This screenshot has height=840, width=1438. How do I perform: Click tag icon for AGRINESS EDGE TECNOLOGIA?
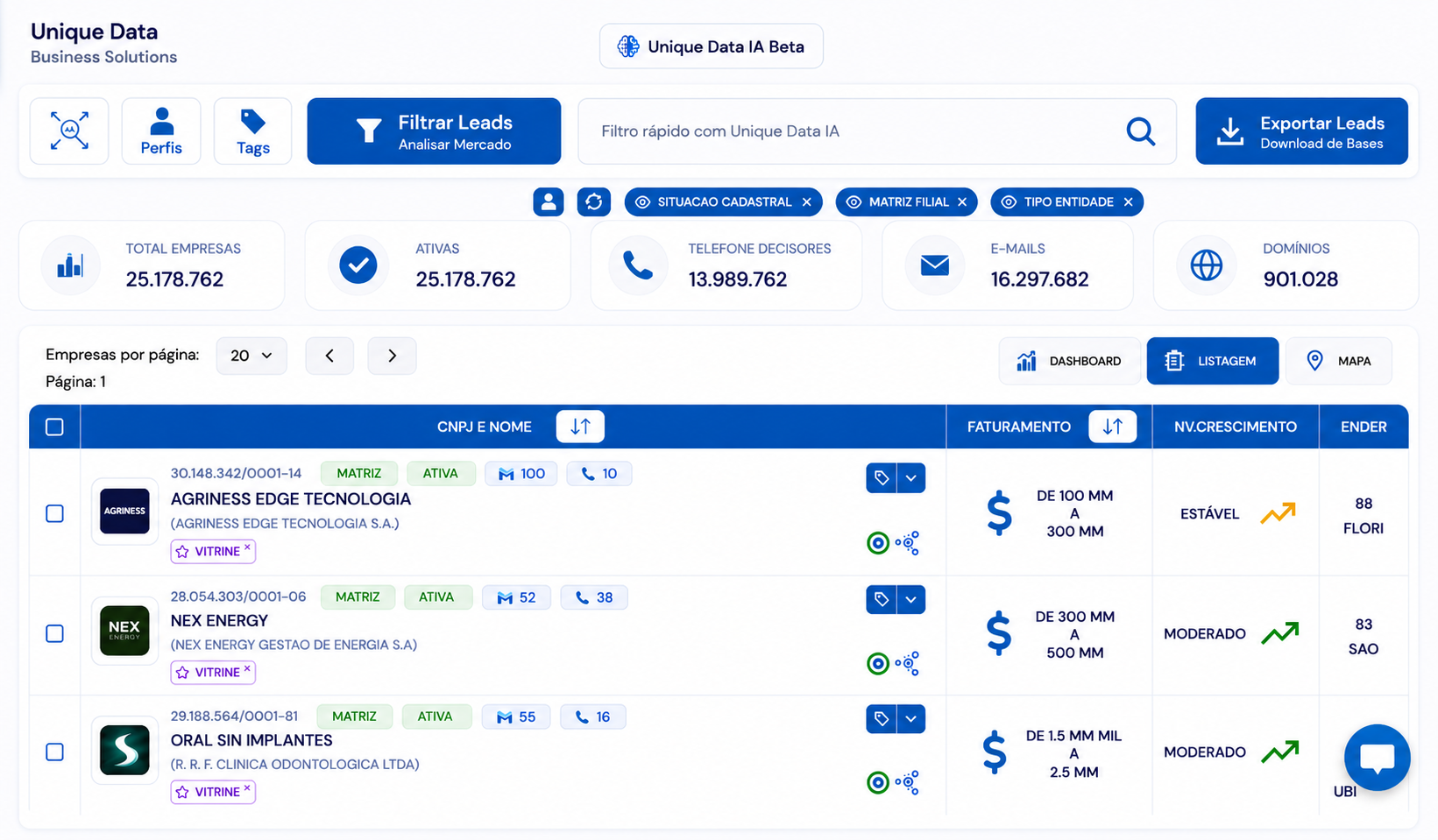point(882,477)
